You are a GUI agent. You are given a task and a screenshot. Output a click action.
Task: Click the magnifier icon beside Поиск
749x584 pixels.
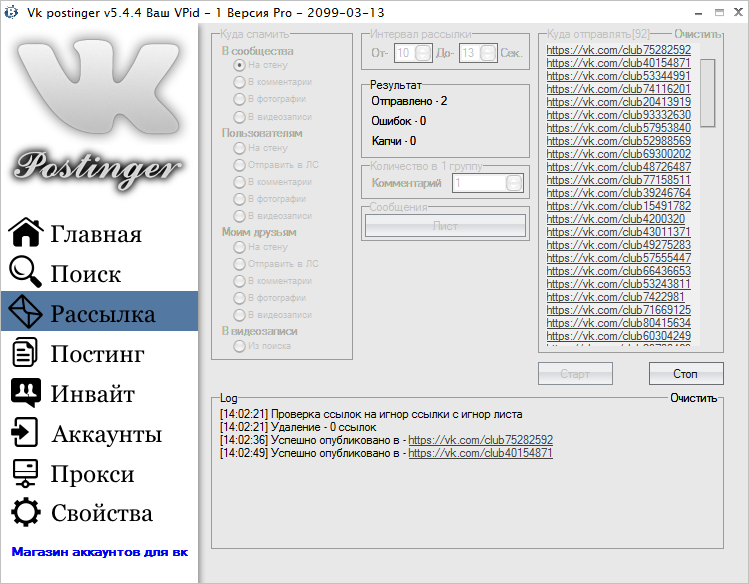pos(25,272)
